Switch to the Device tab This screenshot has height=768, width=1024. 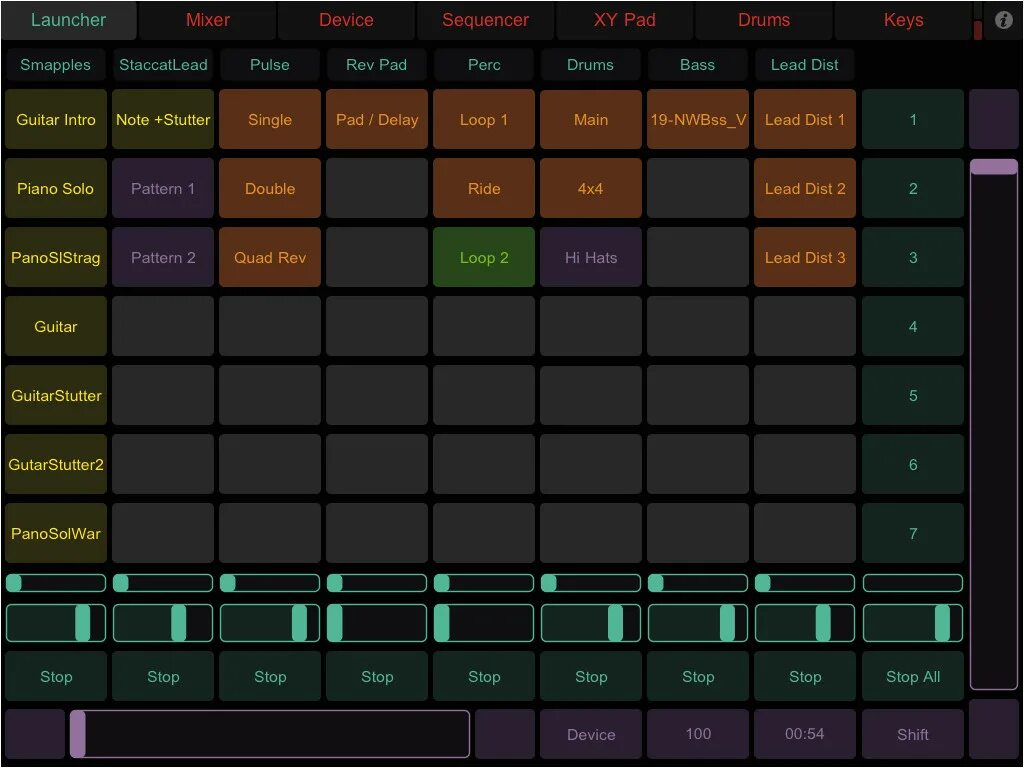point(346,20)
